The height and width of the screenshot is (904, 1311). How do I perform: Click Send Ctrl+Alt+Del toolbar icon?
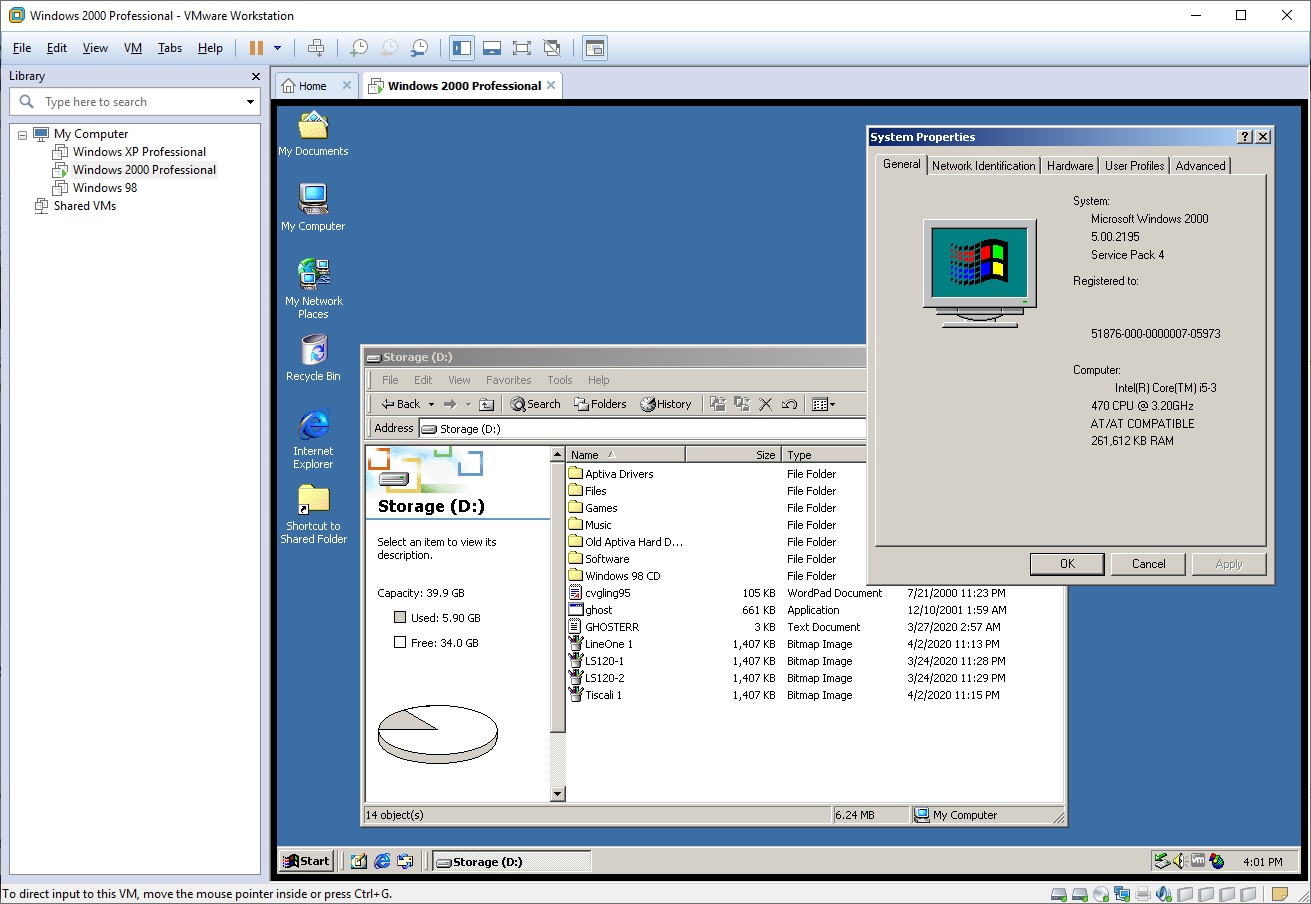pos(316,48)
